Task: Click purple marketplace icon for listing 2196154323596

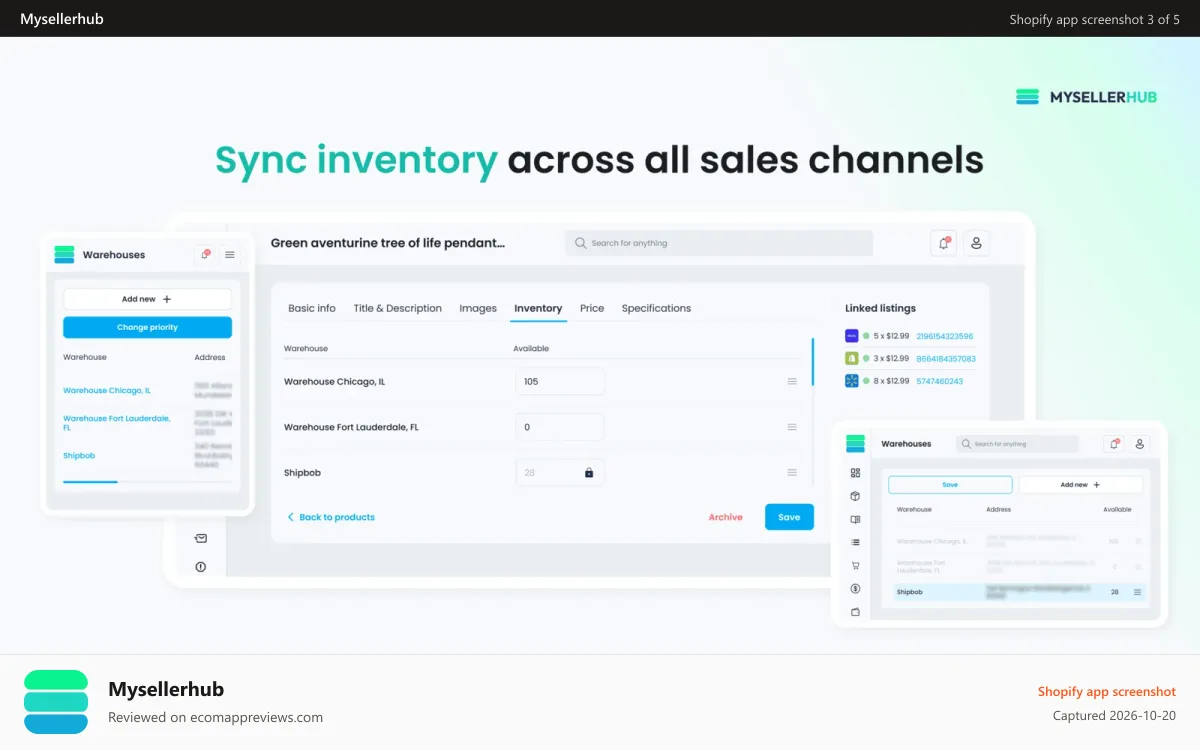Action: pyautogui.click(x=852, y=336)
